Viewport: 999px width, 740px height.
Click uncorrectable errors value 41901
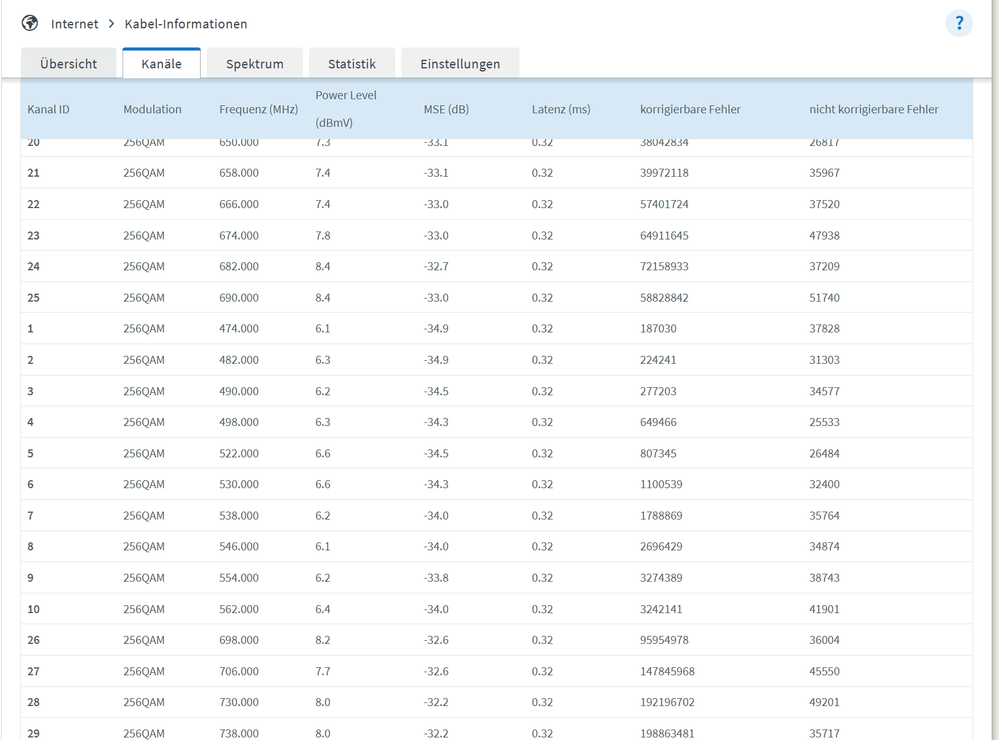click(x=824, y=609)
